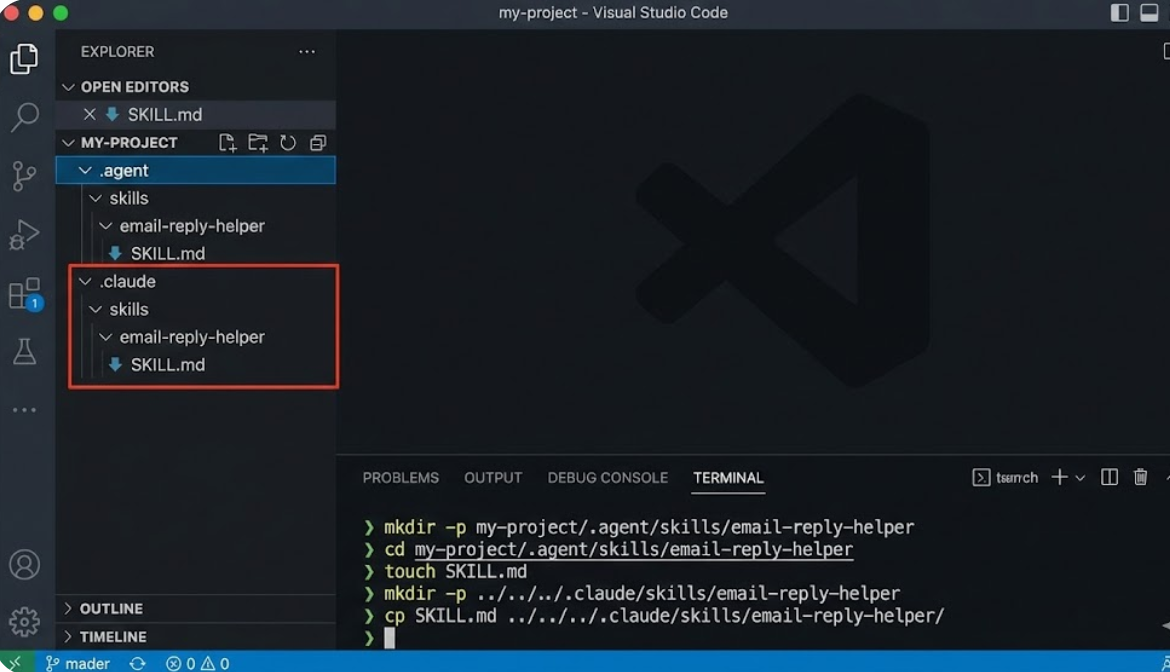Image resolution: width=1170 pixels, height=672 pixels.
Task: Collapse all folders in explorer
Action: (x=318, y=143)
